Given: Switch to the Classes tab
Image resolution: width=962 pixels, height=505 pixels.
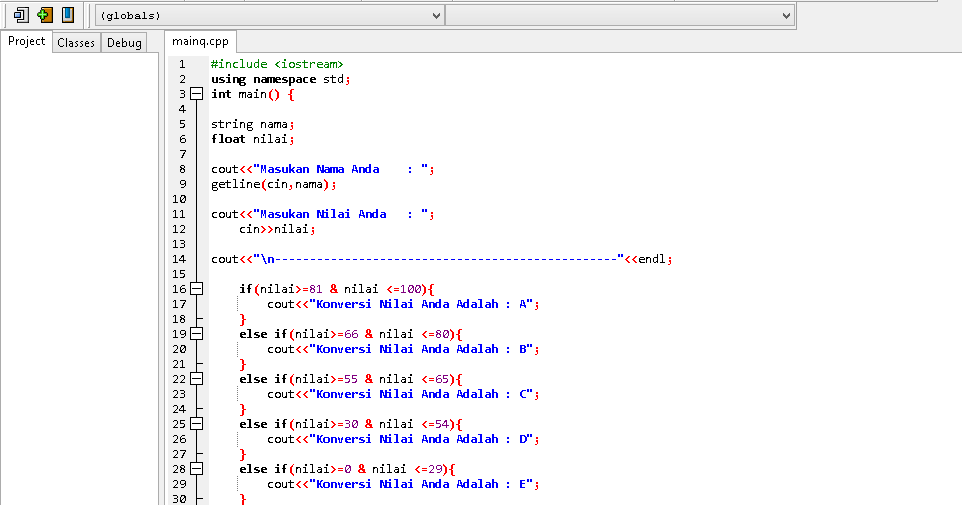Looking at the screenshot, I should pyautogui.click(x=76, y=42).
